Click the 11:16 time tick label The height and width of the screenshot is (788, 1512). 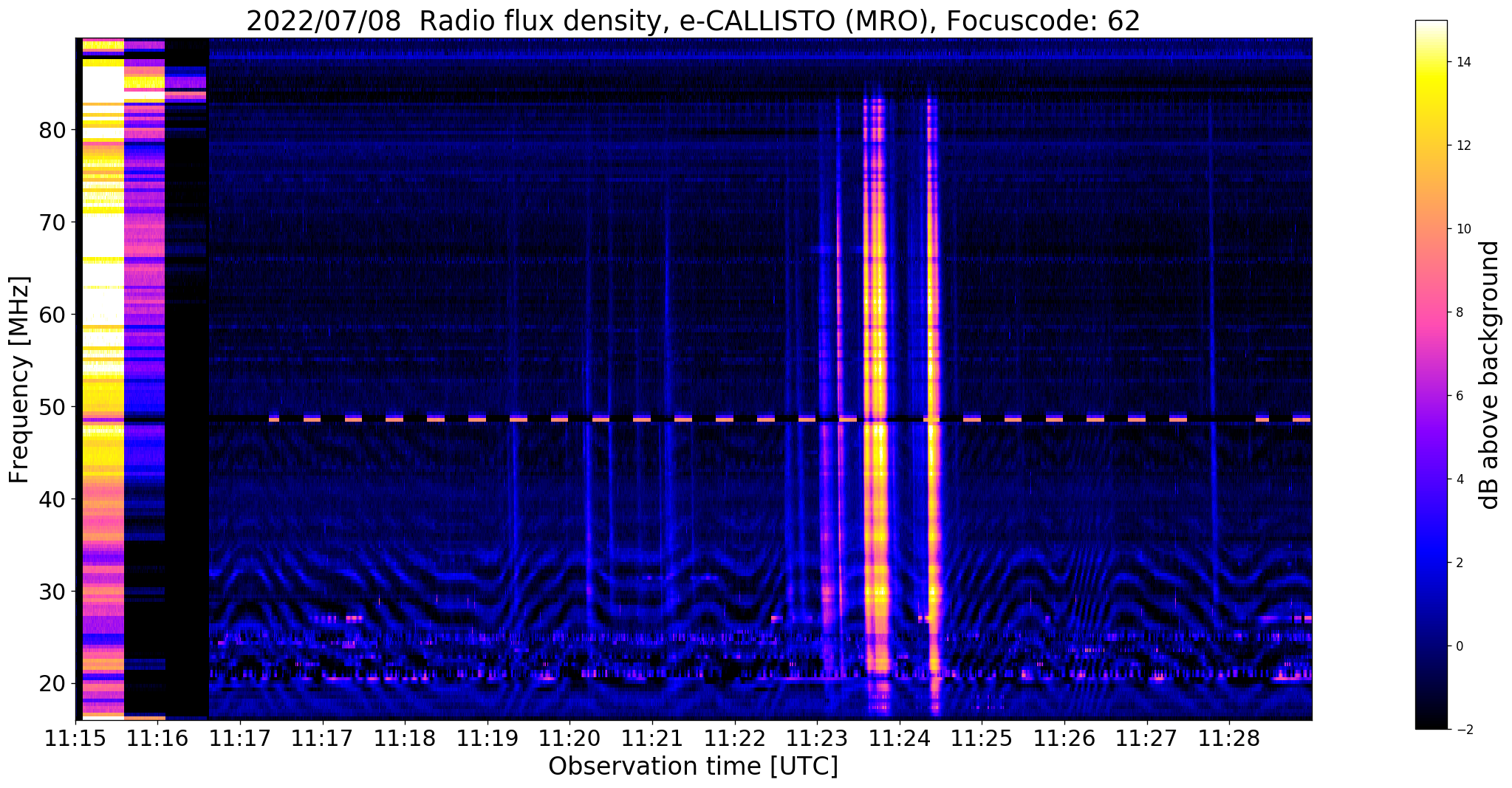158,739
